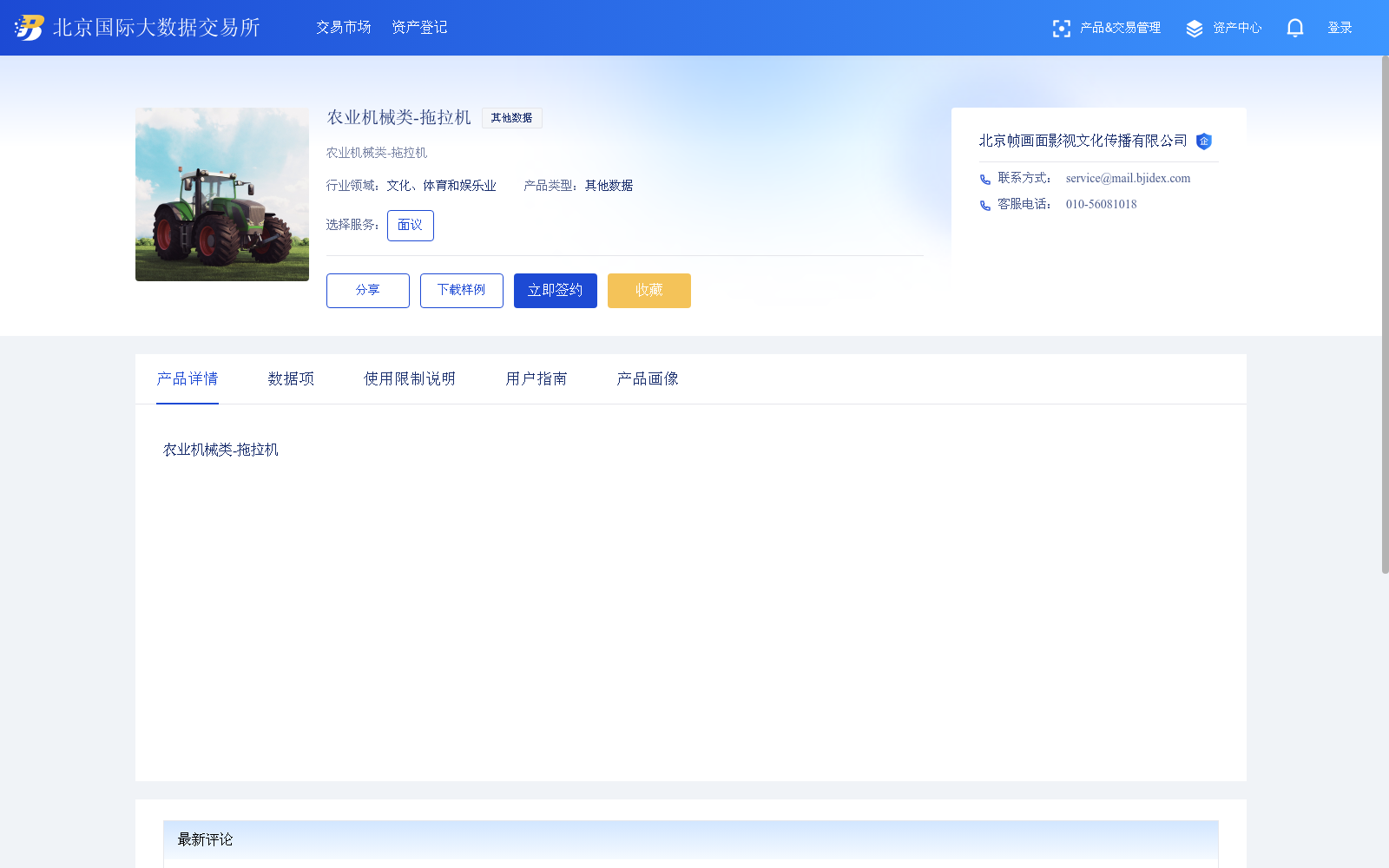Switch to the 用户指南 tab
1389x868 pixels.
tap(537, 379)
